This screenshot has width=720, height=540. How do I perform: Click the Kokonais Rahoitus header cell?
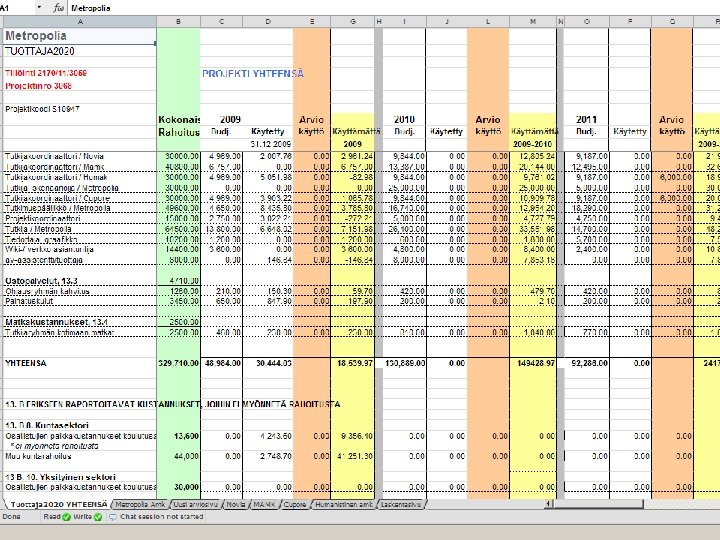point(179,126)
